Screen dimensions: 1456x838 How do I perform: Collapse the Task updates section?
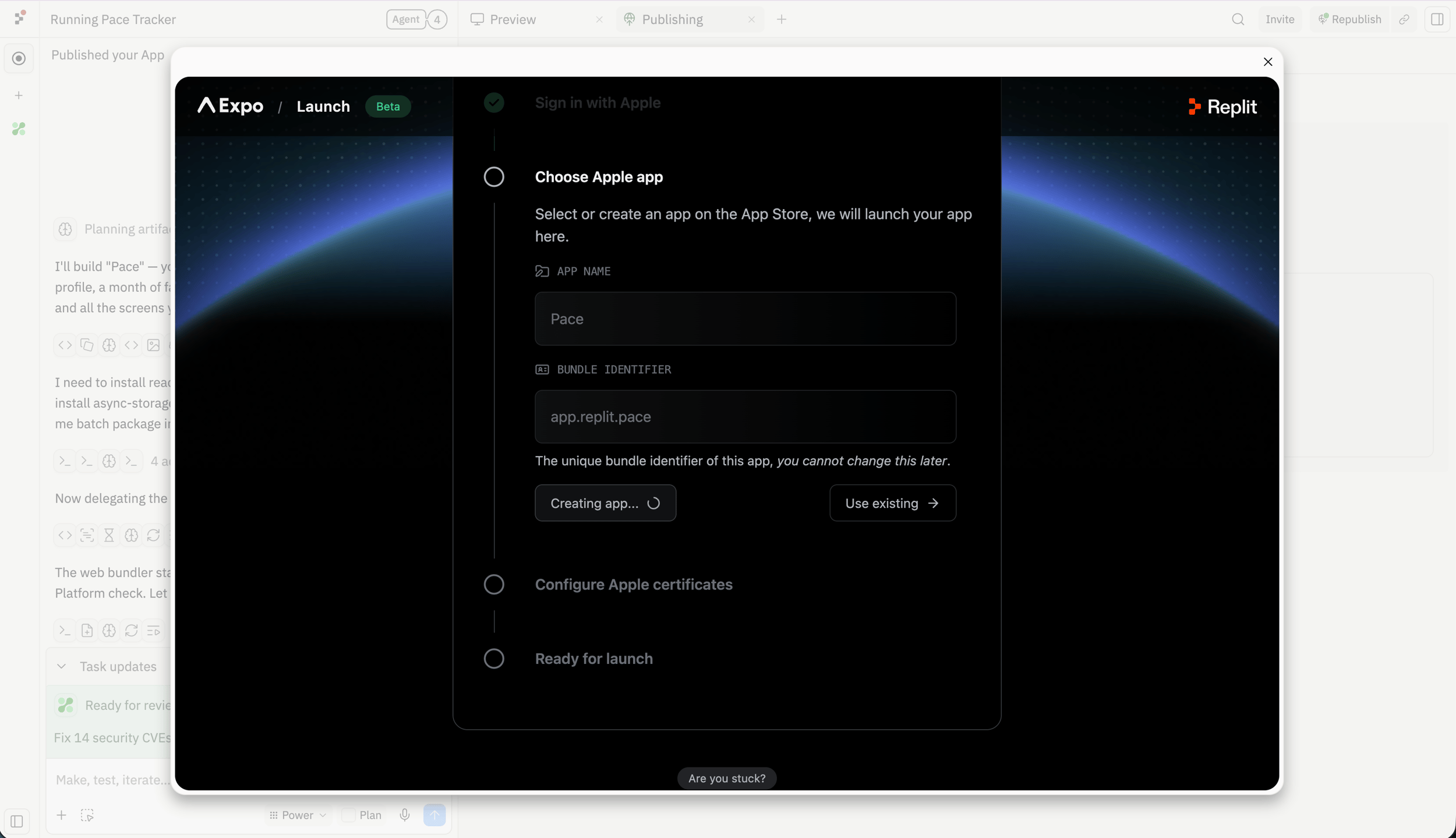coord(61,666)
